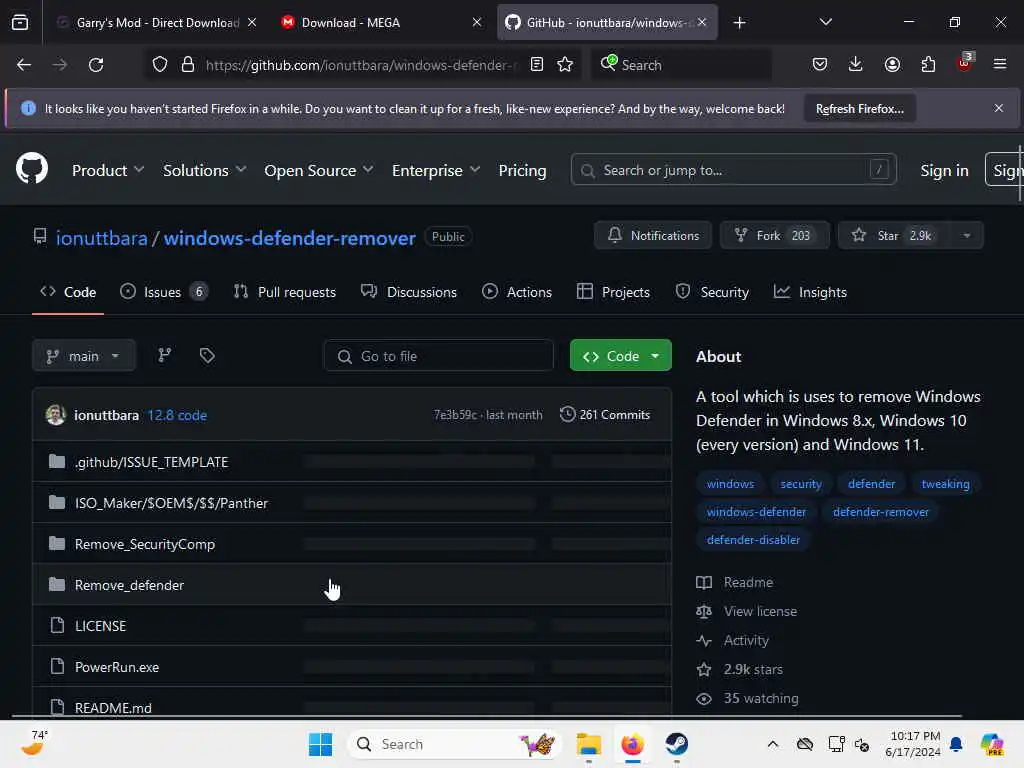Star the repository with Star button

coord(893,235)
